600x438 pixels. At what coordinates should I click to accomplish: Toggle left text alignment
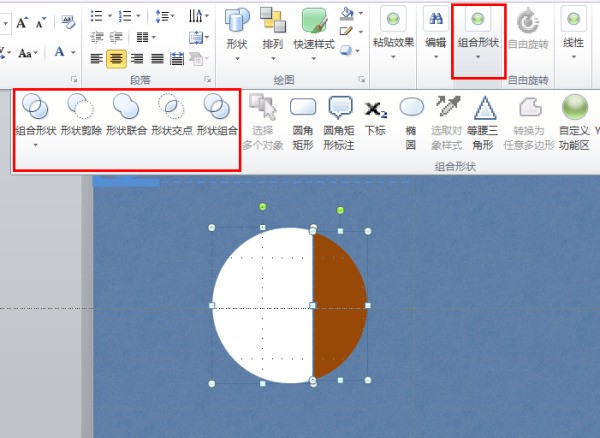click(x=96, y=58)
